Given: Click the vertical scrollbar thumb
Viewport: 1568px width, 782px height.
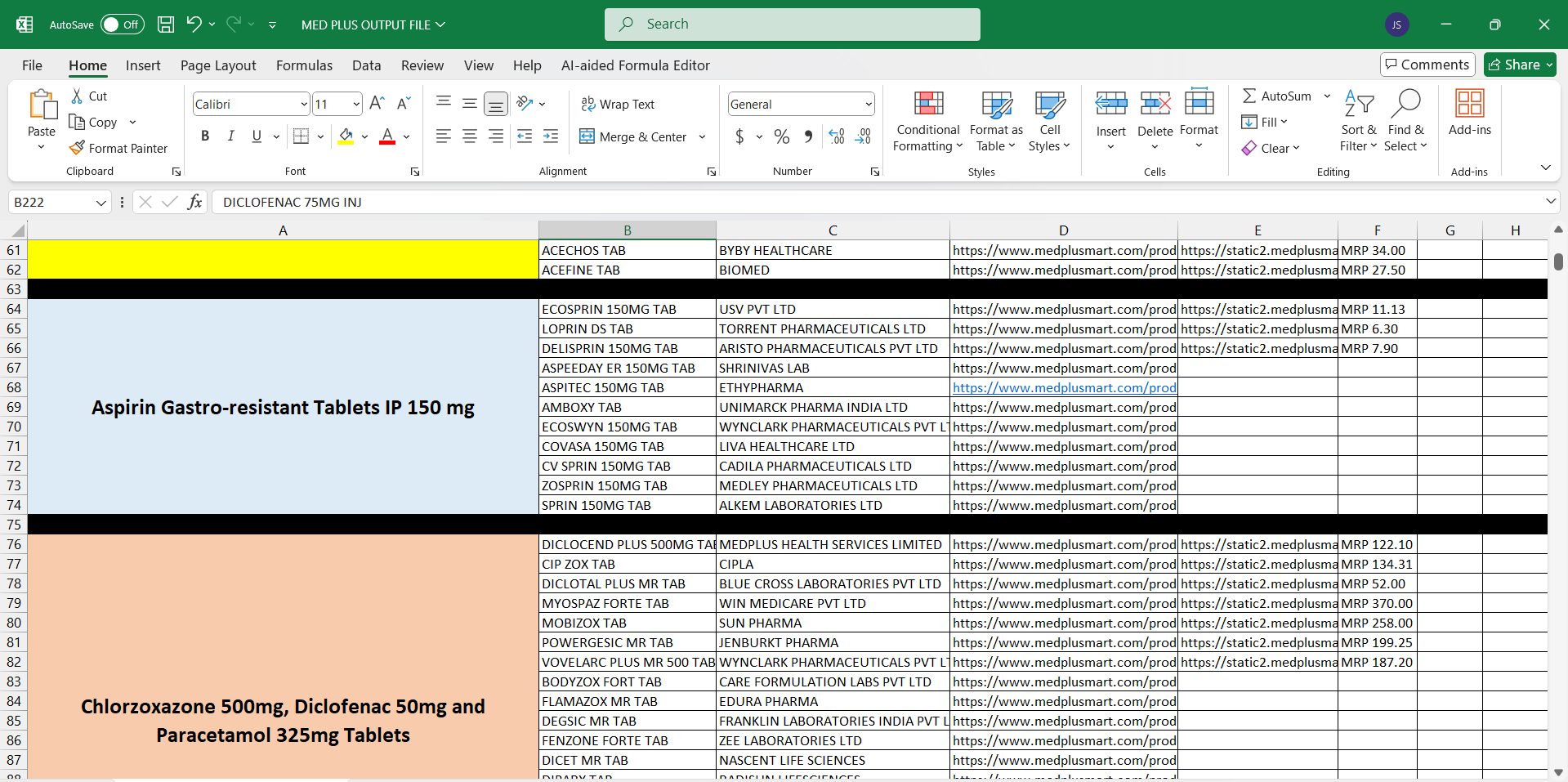Looking at the screenshot, I should pyautogui.click(x=1558, y=261).
